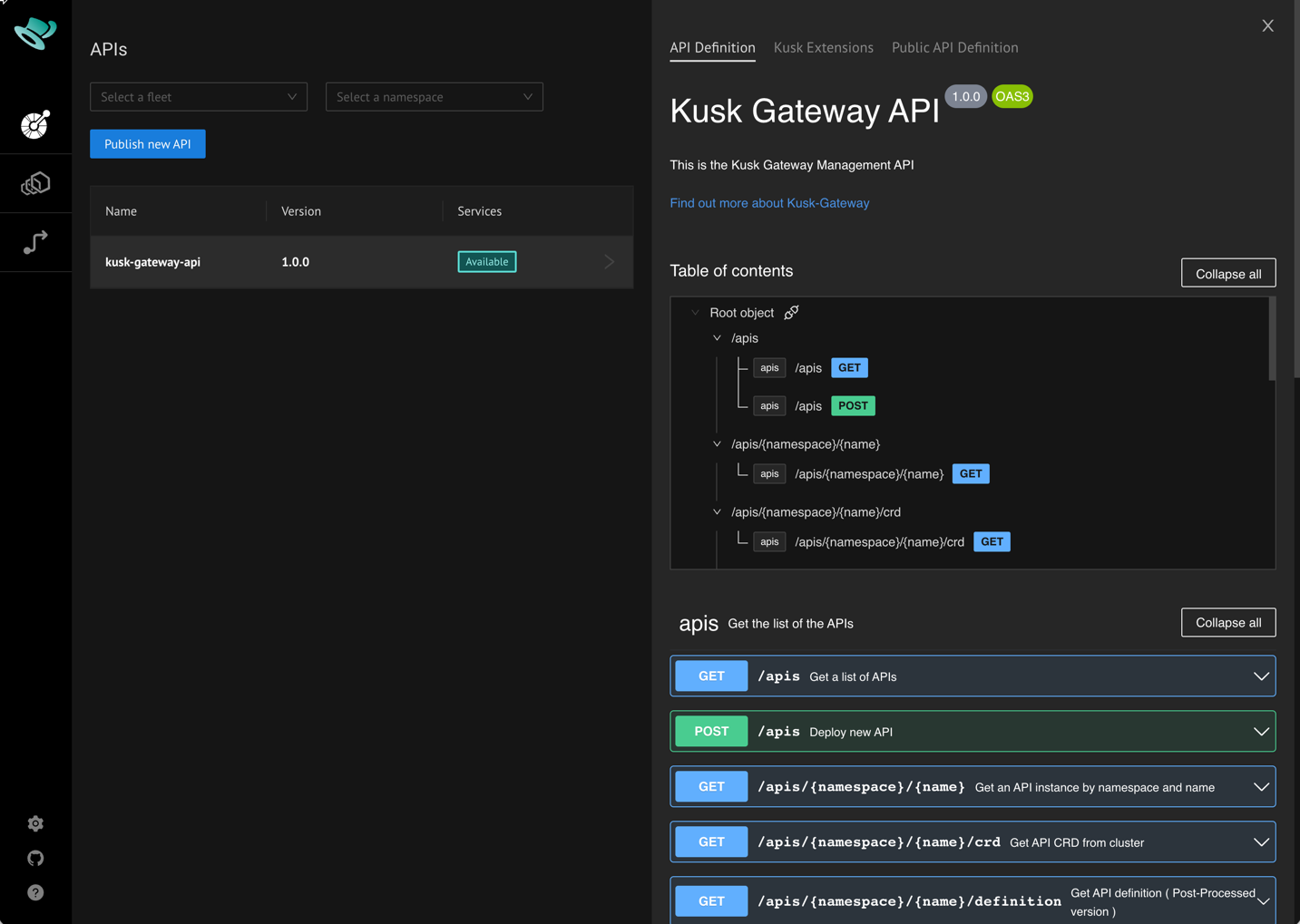Viewport: 1300px width, 924px height.
Task: Expand the GET /apis operation chevron
Action: pyautogui.click(x=1261, y=676)
